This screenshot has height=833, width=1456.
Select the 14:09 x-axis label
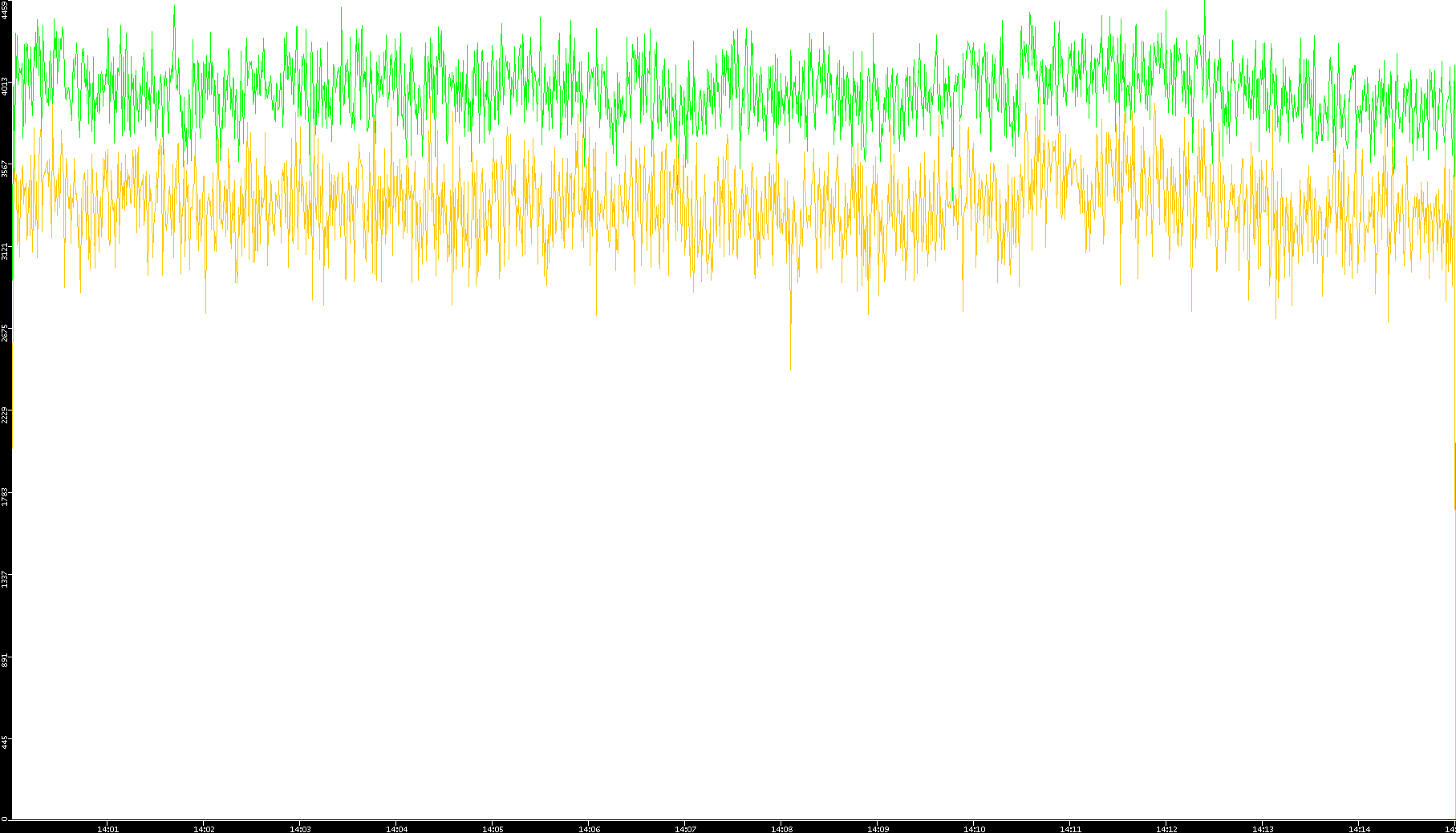pos(878,829)
